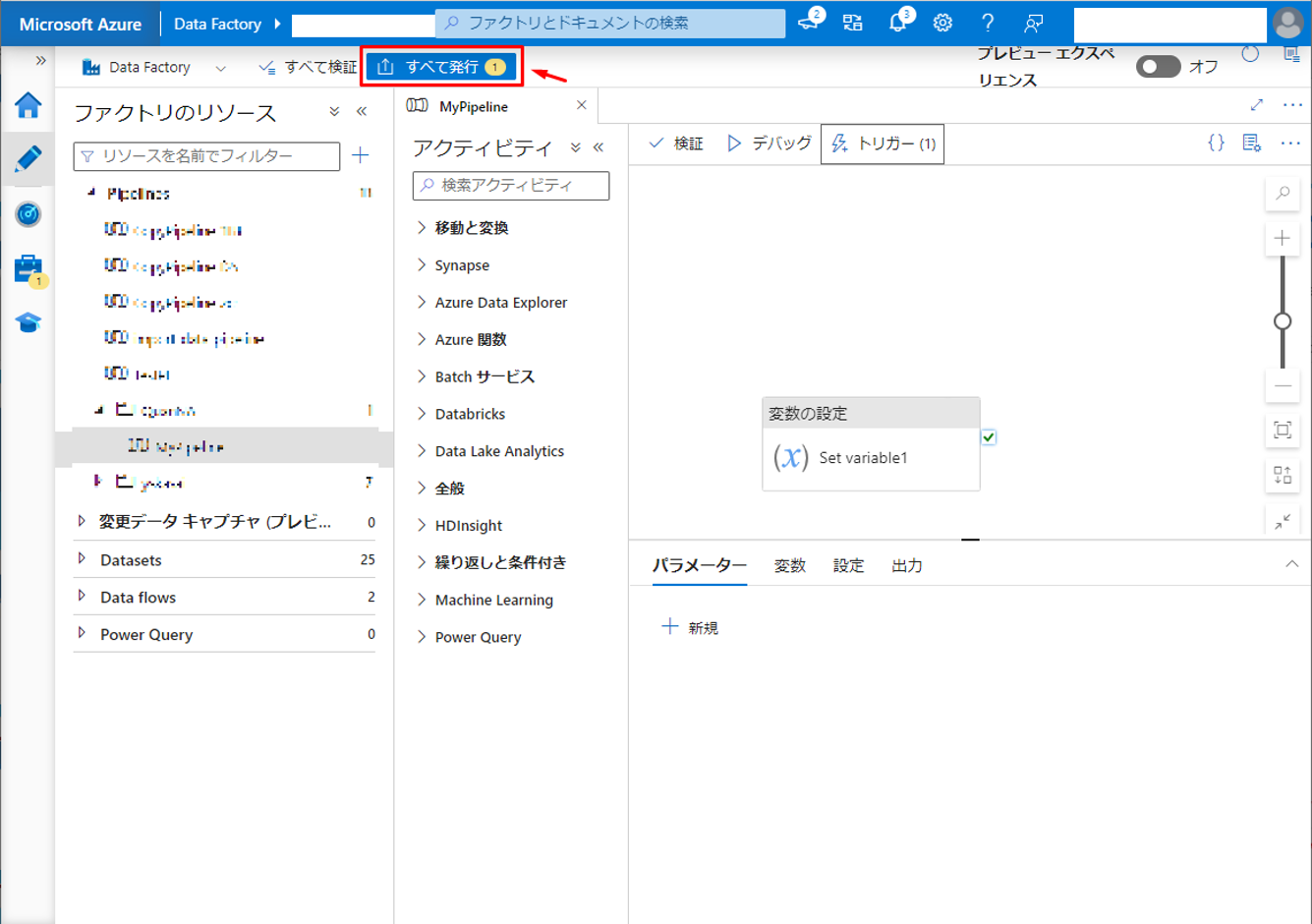The image size is (1312, 924).
Task: Start デバッグ run of pipeline
Action: click(769, 144)
